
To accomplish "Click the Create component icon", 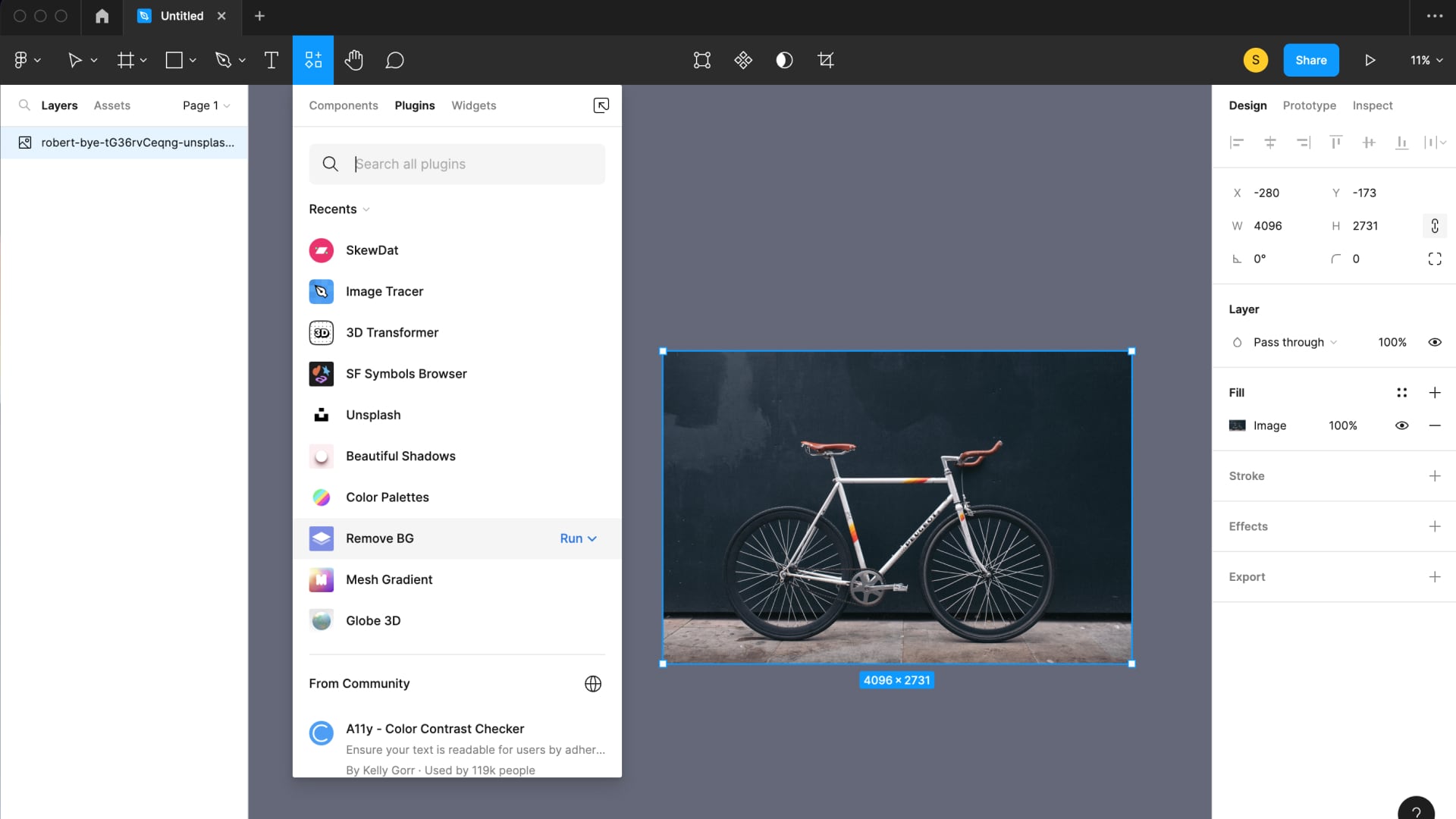I will point(743,60).
